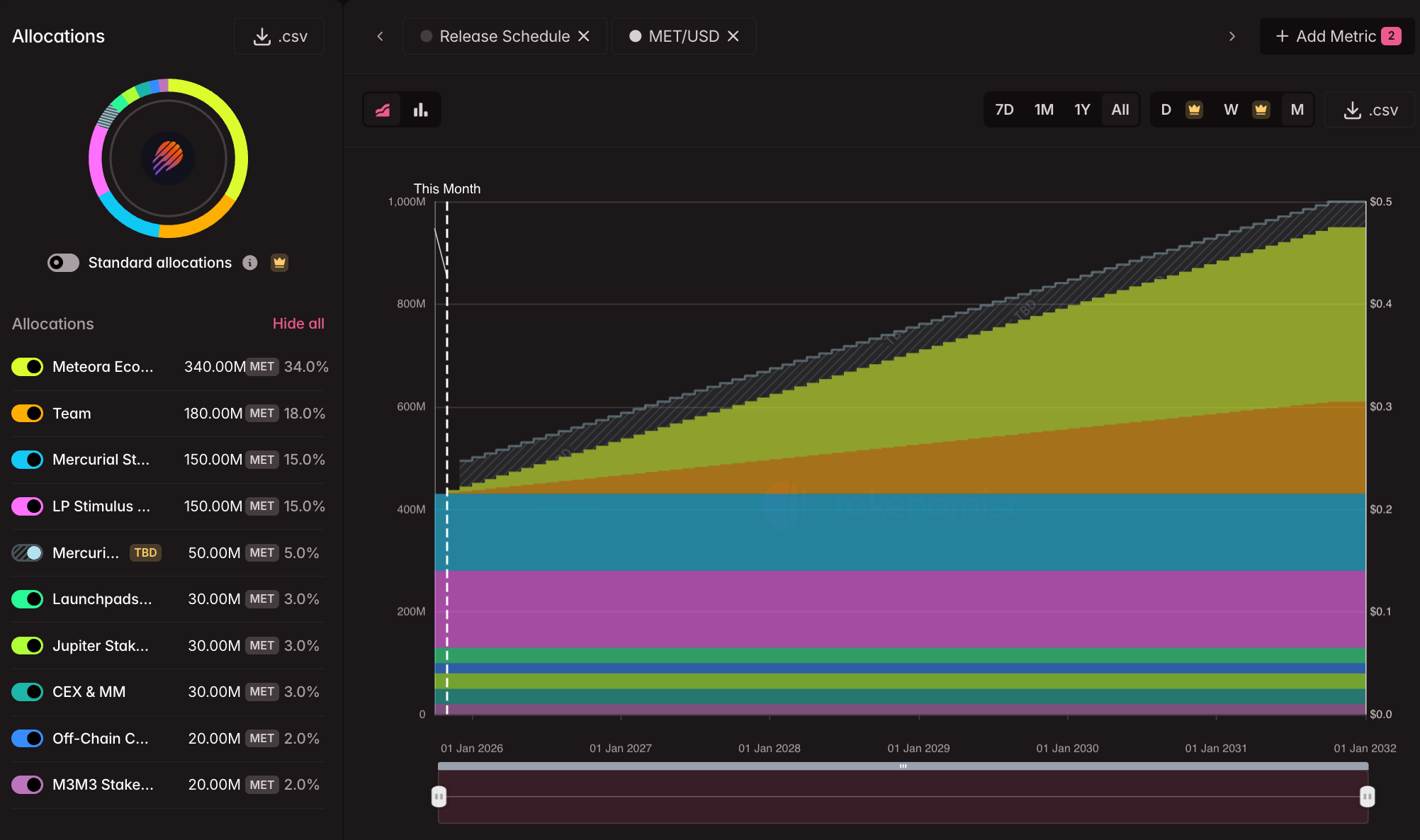The image size is (1420, 840).
Task: Click the Hide all link
Action: point(298,324)
